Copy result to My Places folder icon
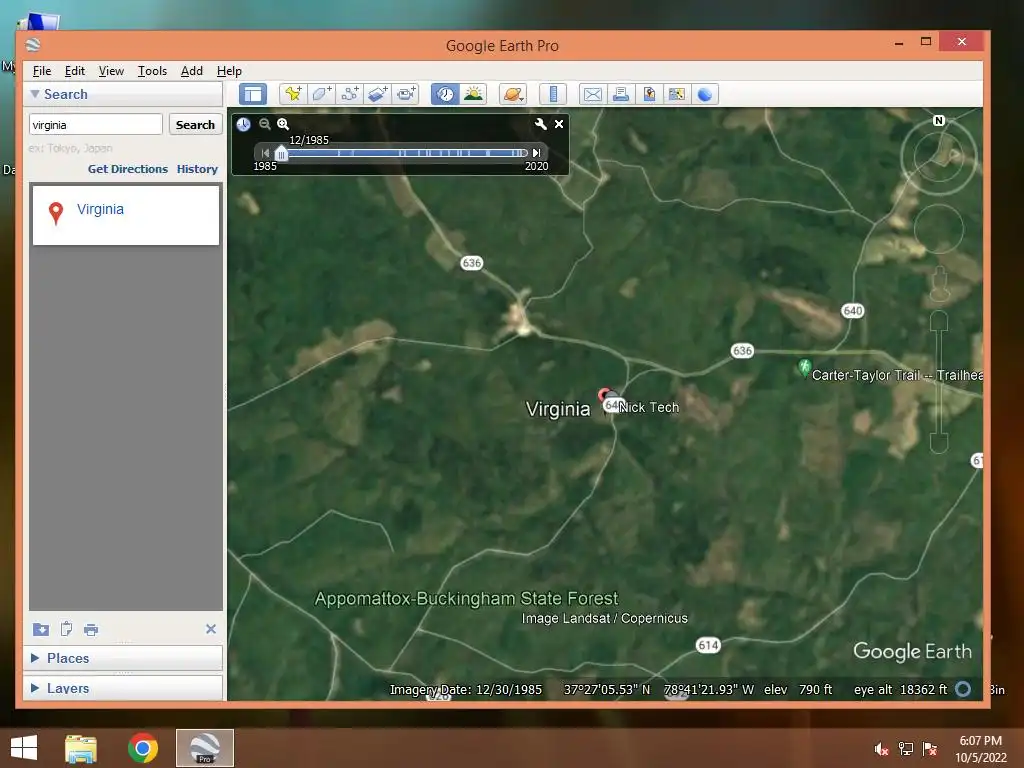 [x=40, y=629]
